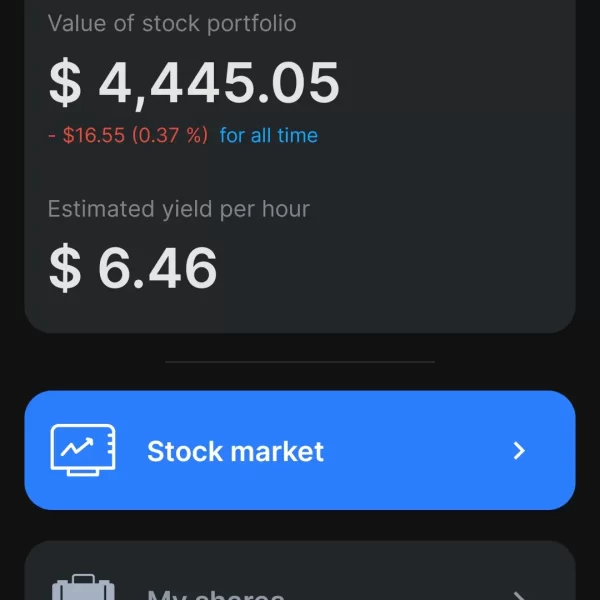Click the "Value of stock portfolio" heading
This screenshot has width=600, height=600.
(x=172, y=23)
